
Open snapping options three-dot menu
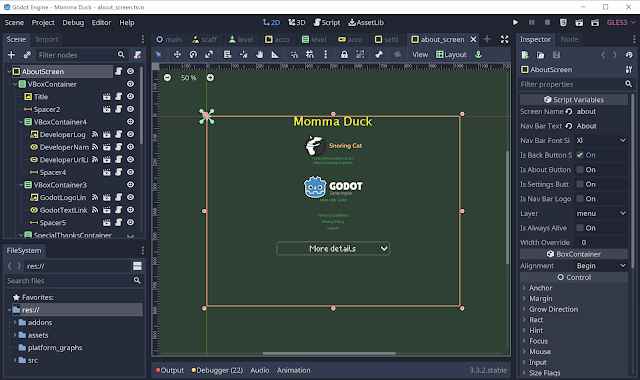(x=325, y=54)
